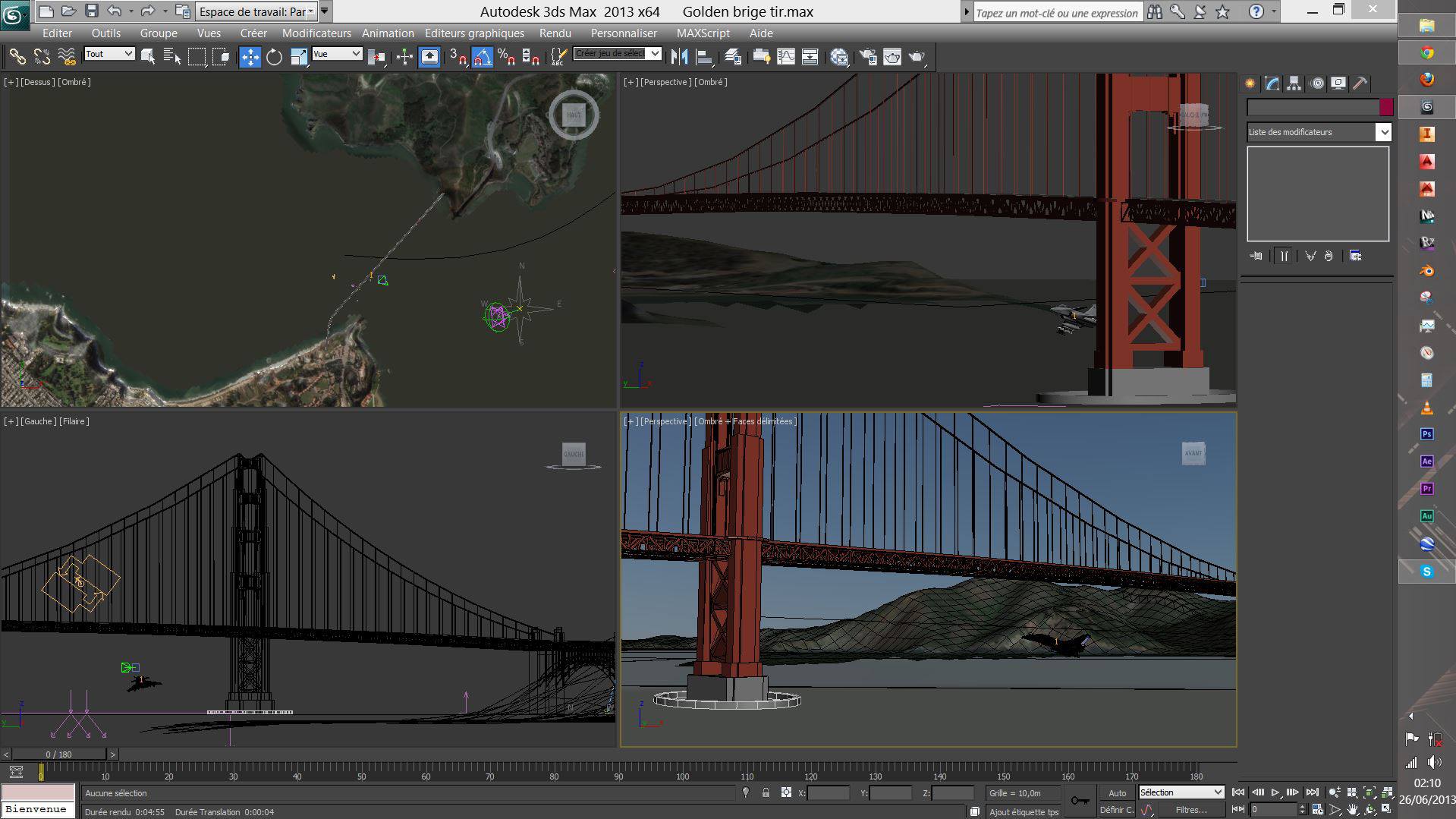Click the X coordinate input field
1456x819 pixels.
[828, 792]
